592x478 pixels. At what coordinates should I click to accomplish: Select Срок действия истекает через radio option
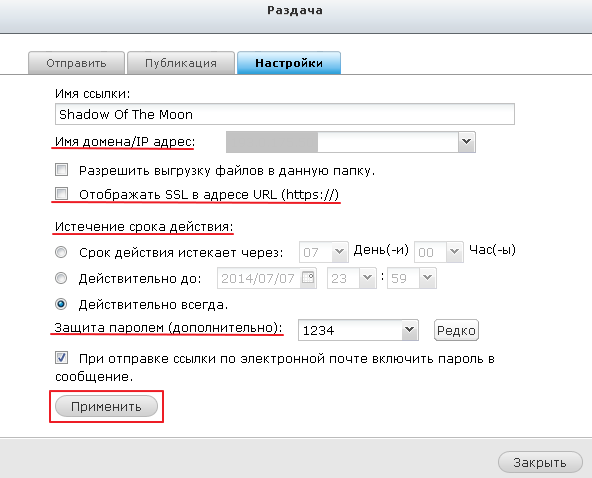pyautogui.click(x=61, y=252)
